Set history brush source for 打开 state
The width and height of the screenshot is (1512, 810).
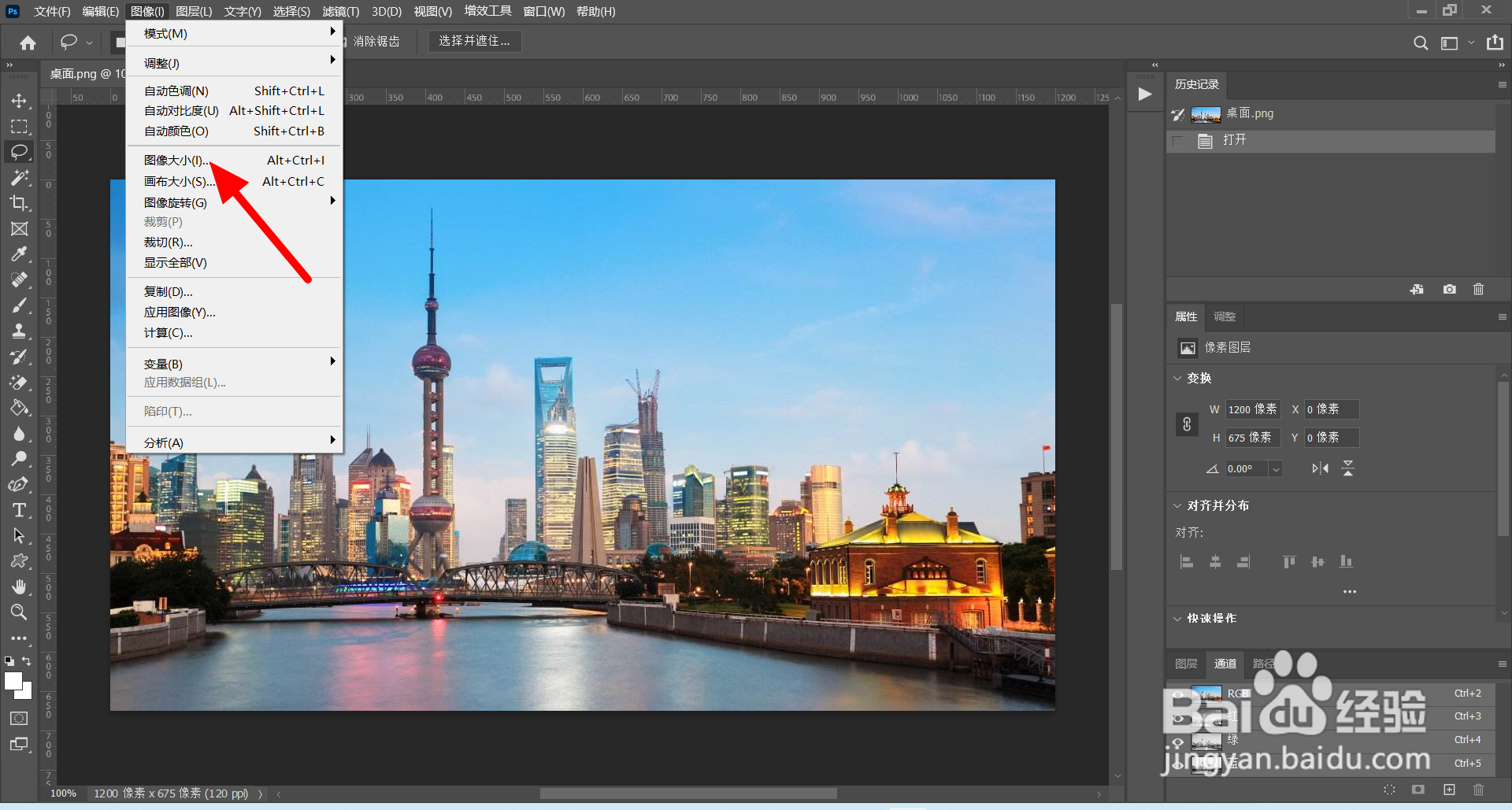pos(1178,141)
